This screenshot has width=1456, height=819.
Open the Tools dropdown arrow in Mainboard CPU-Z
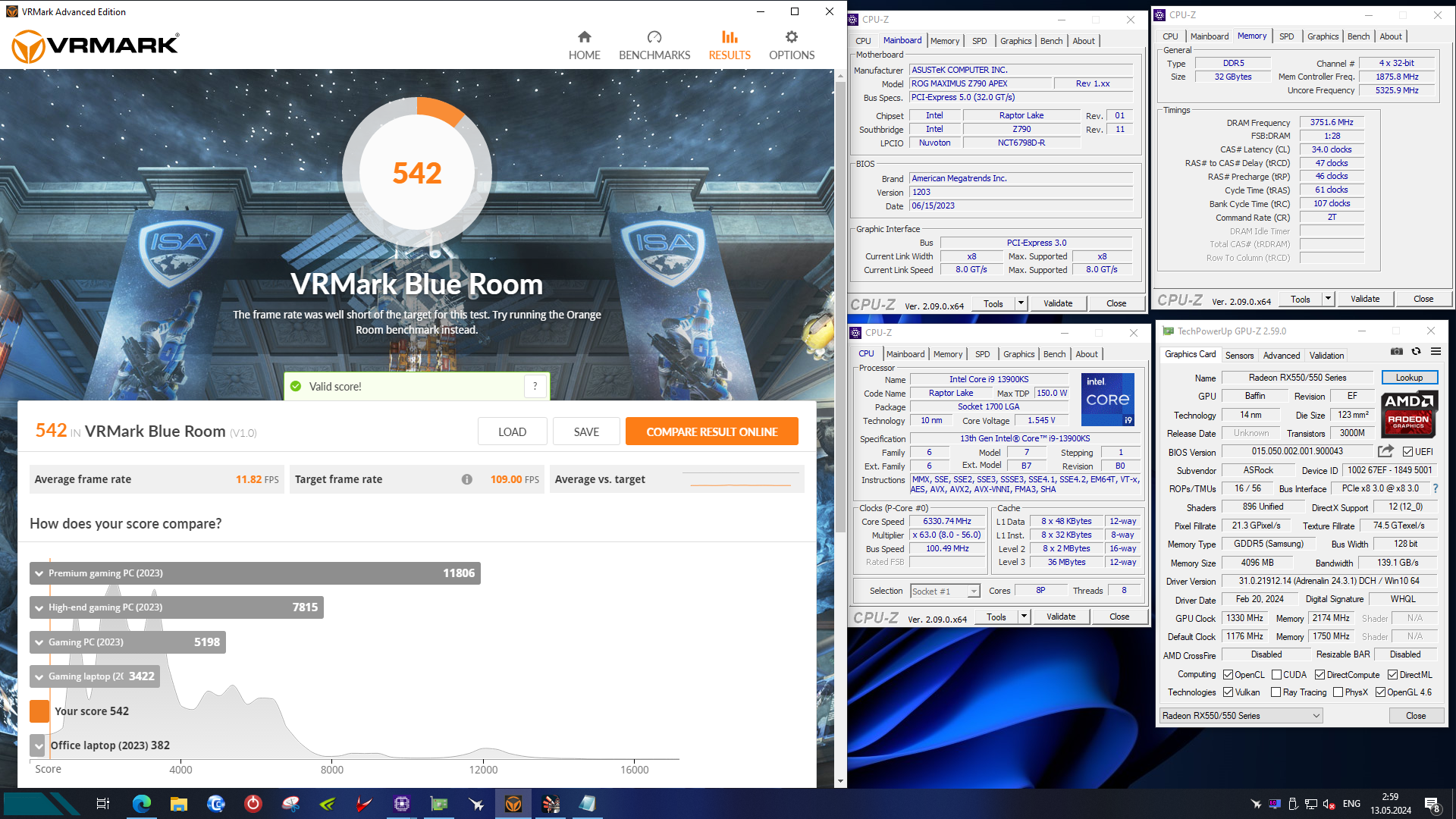pyautogui.click(x=1021, y=303)
